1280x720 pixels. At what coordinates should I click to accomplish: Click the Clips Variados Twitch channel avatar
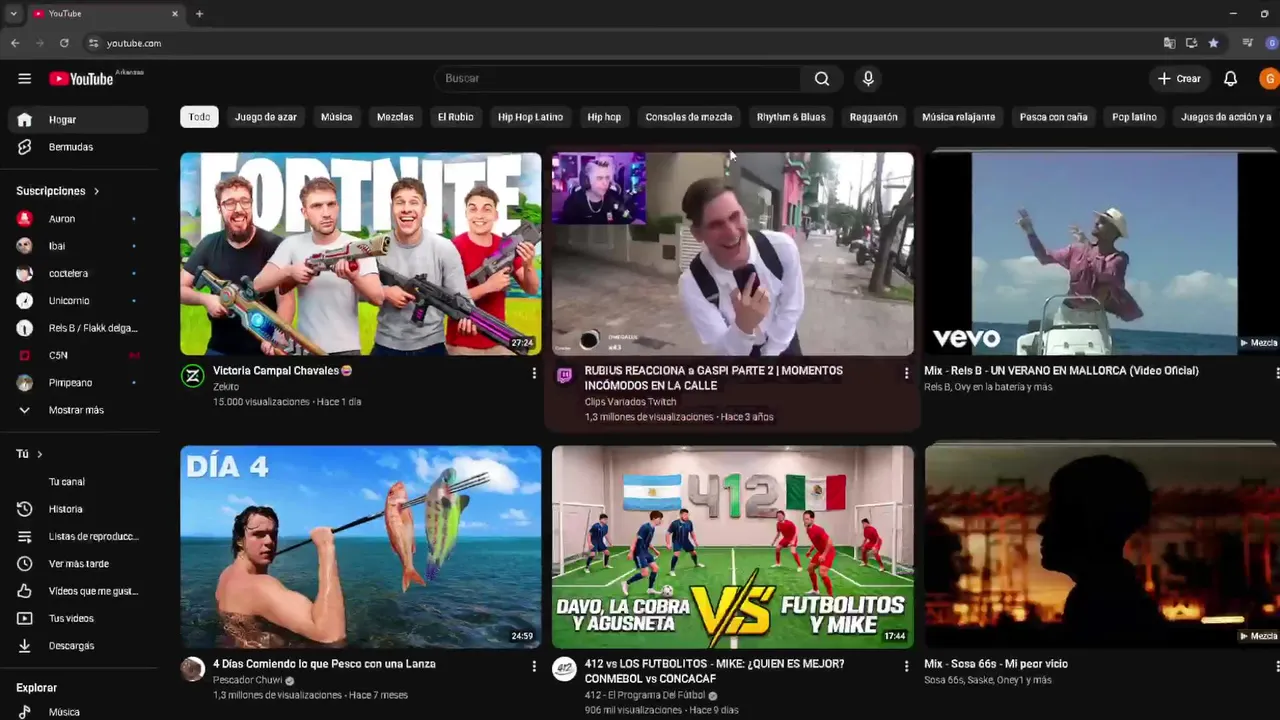tap(564, 376)
